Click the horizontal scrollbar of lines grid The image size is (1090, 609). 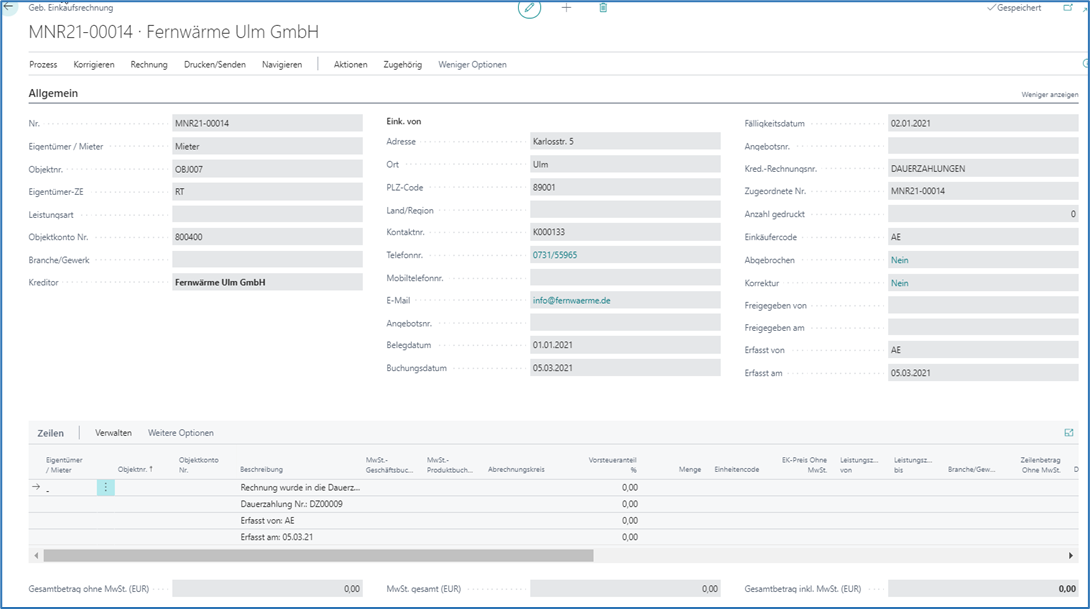click(x=318, y=555)
